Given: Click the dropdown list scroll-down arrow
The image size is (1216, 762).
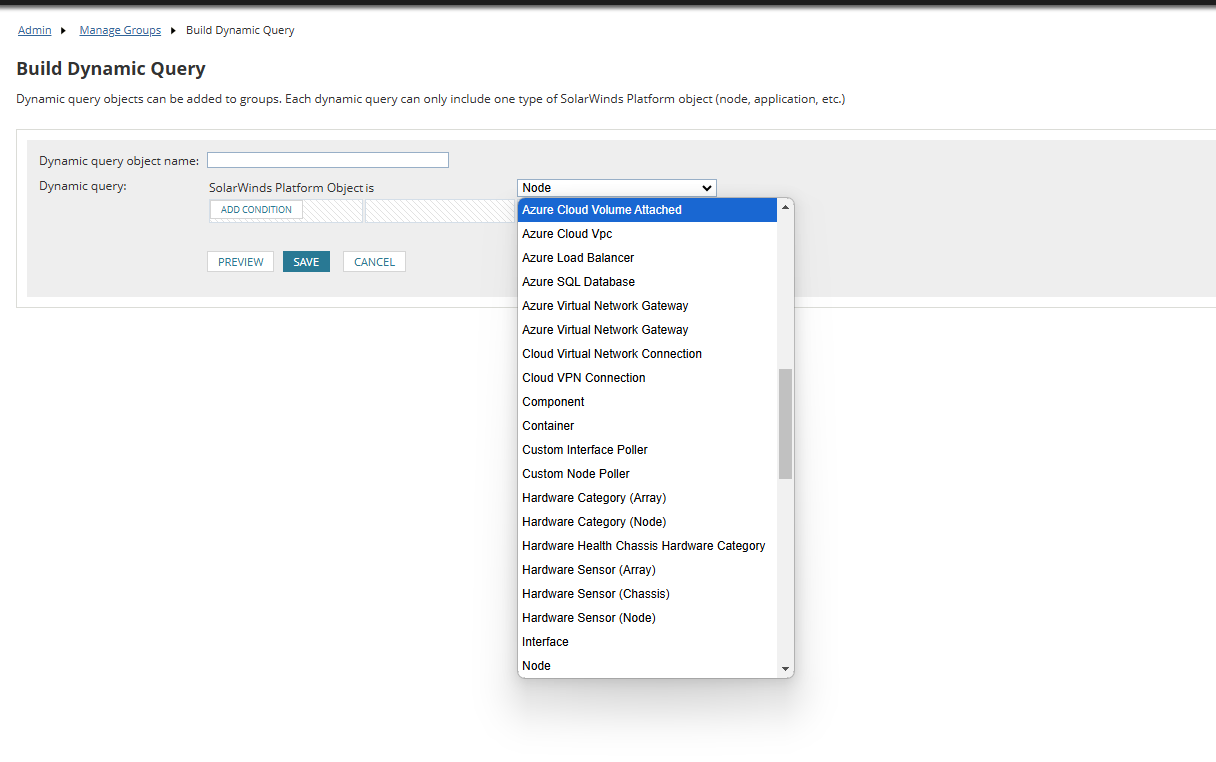Looking at the screenshot, I should (x=785, y=669).
